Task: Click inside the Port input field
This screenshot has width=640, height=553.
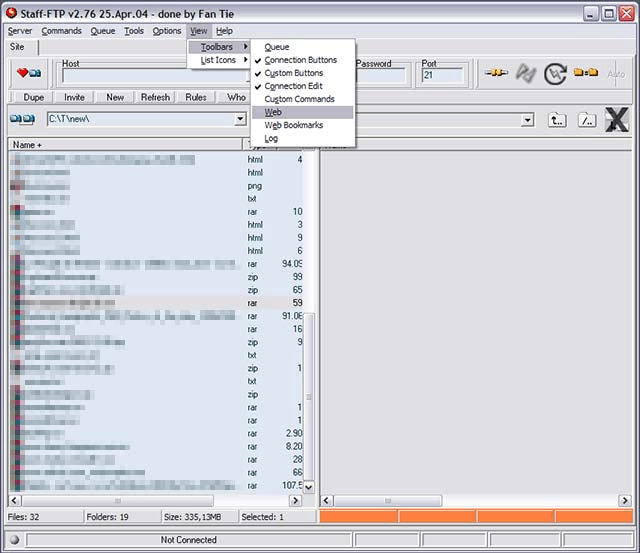Action: [441, 75]
